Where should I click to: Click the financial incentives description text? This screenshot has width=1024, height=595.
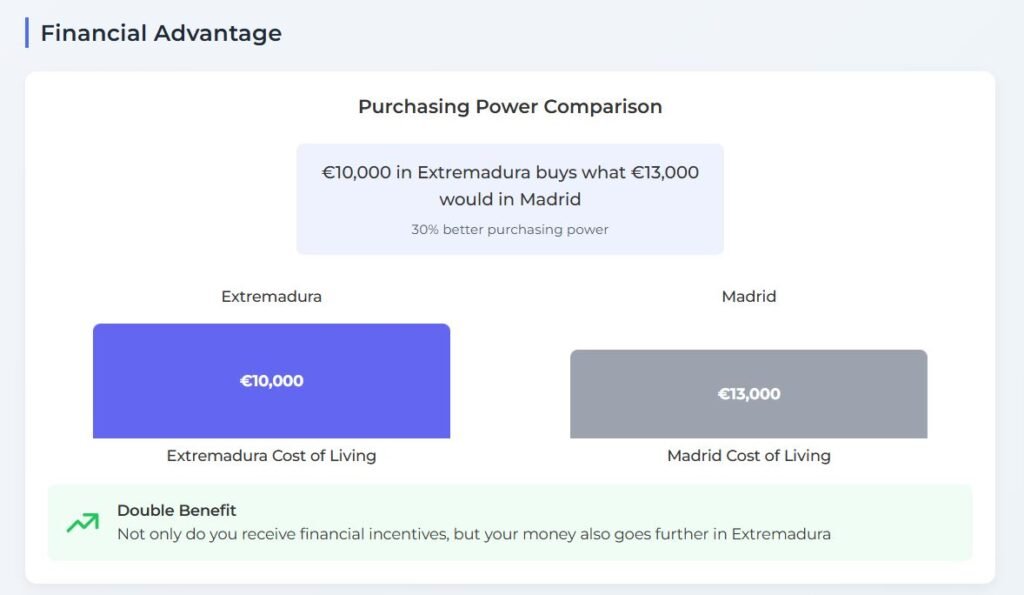click(473, 534)
